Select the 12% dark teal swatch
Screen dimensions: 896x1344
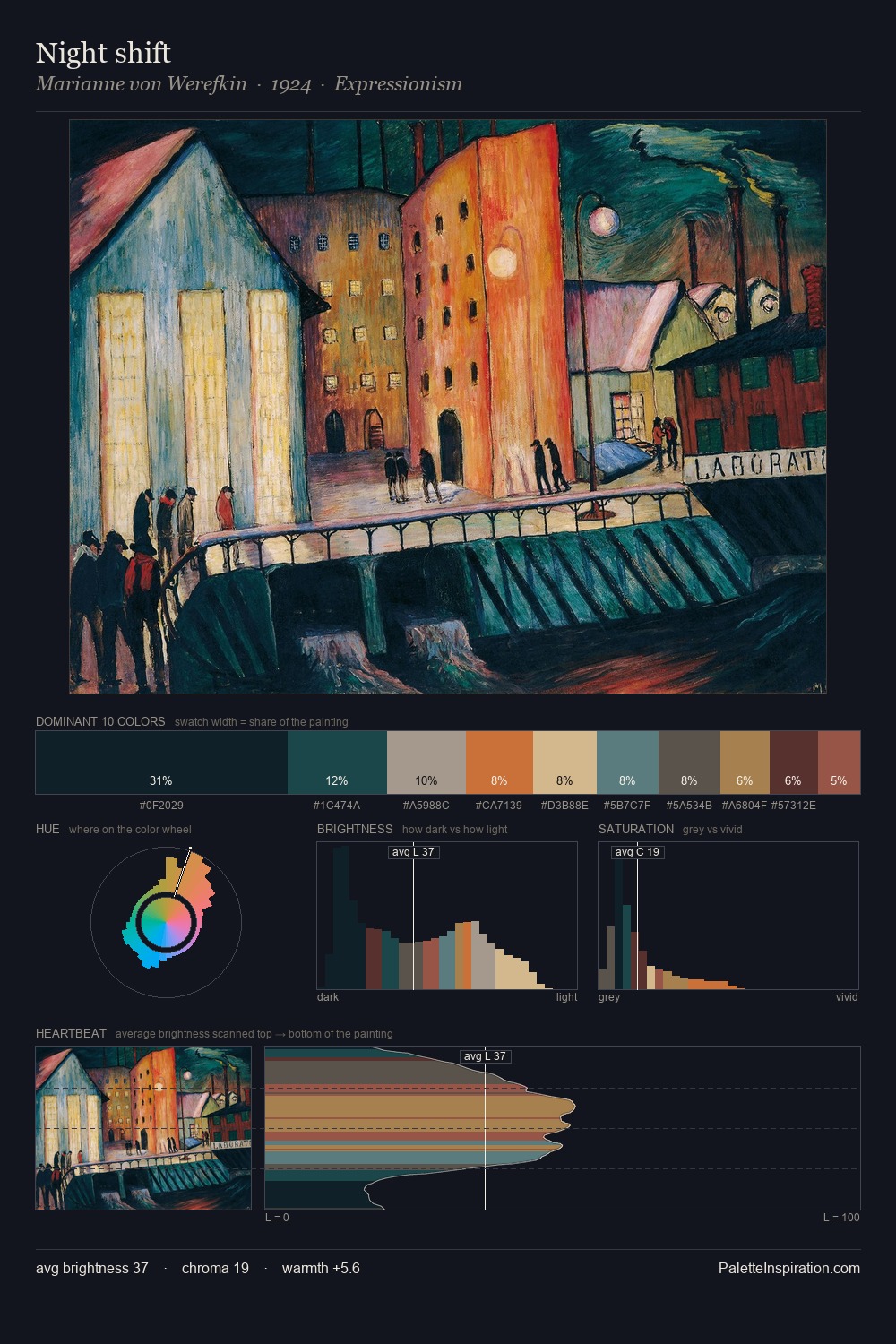point(337,762)
